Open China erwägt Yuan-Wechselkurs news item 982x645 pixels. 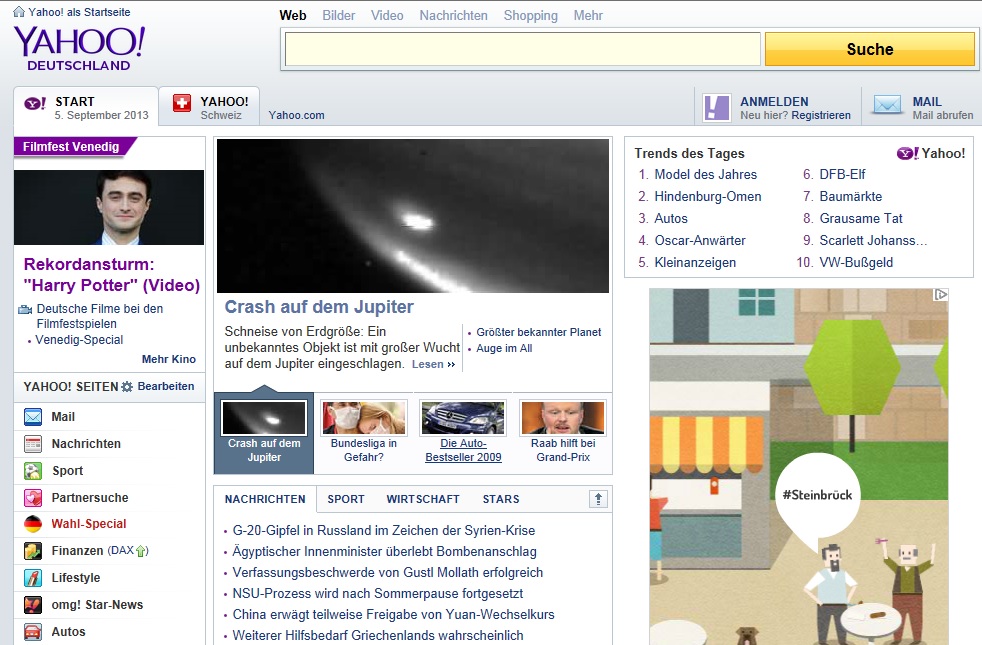393,614
